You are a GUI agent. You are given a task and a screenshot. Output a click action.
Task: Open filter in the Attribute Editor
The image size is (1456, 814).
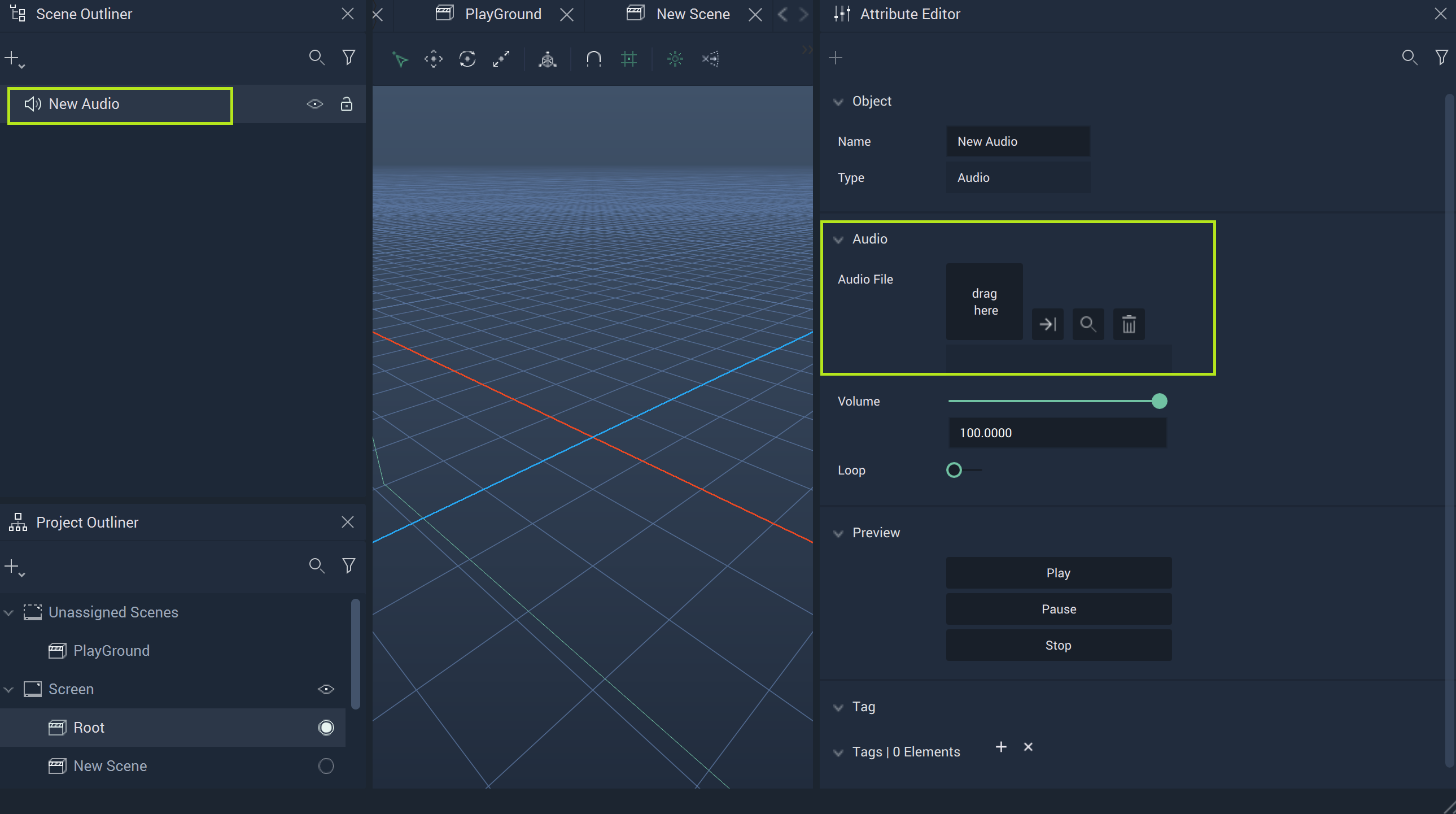(1442, 57)
